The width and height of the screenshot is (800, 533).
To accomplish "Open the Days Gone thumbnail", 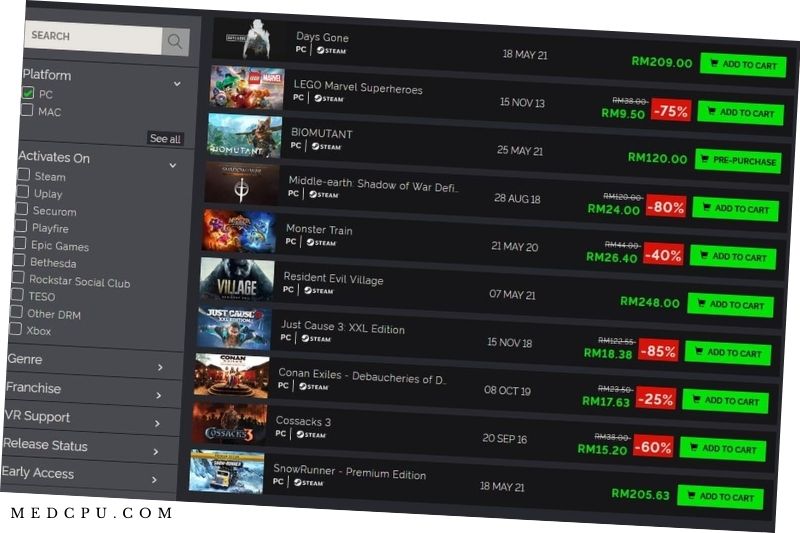I will pyautogui.click(x=249, y=39).
